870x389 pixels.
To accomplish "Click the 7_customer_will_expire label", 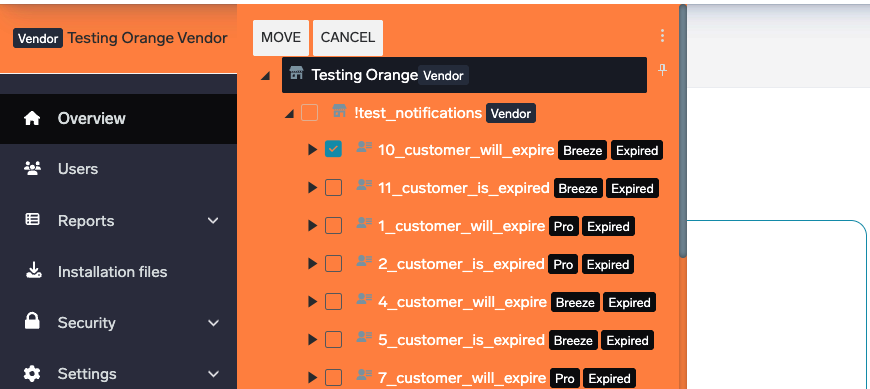I will pos(462,378).
